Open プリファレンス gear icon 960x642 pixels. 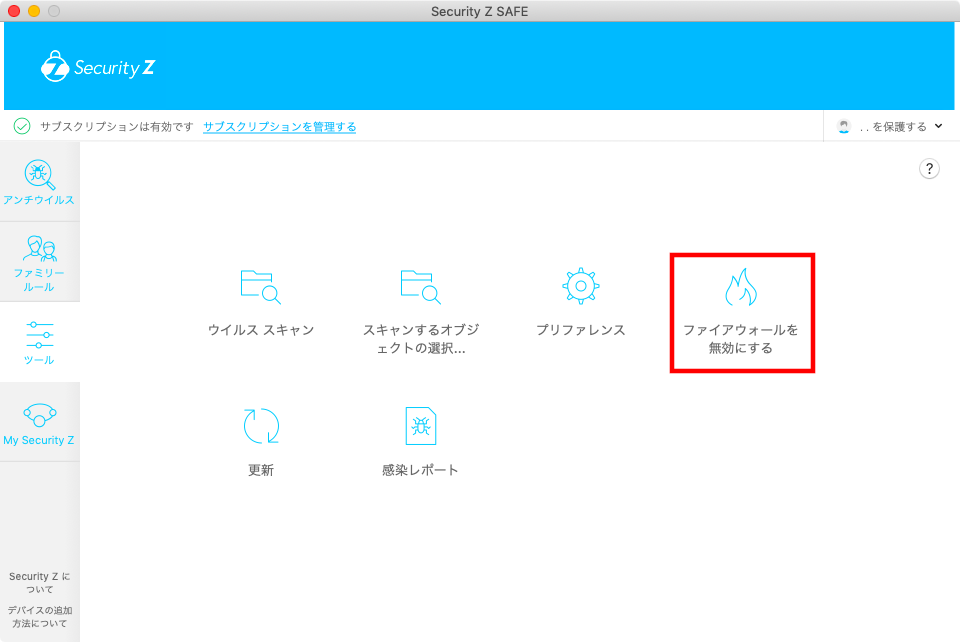point(580,286)
